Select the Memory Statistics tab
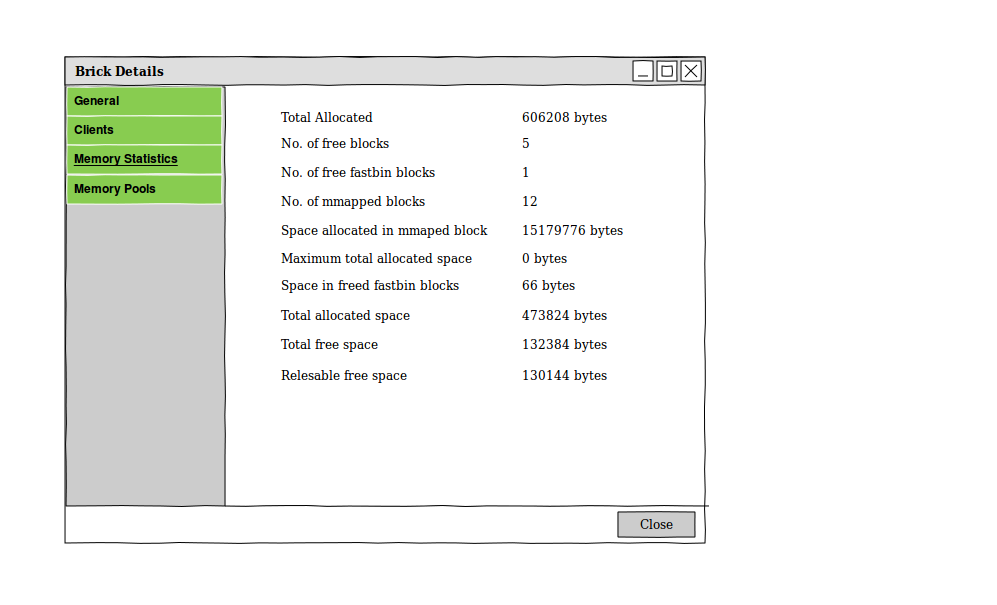Viewport: 997px width, 605px height. click(x=144, y=159)
